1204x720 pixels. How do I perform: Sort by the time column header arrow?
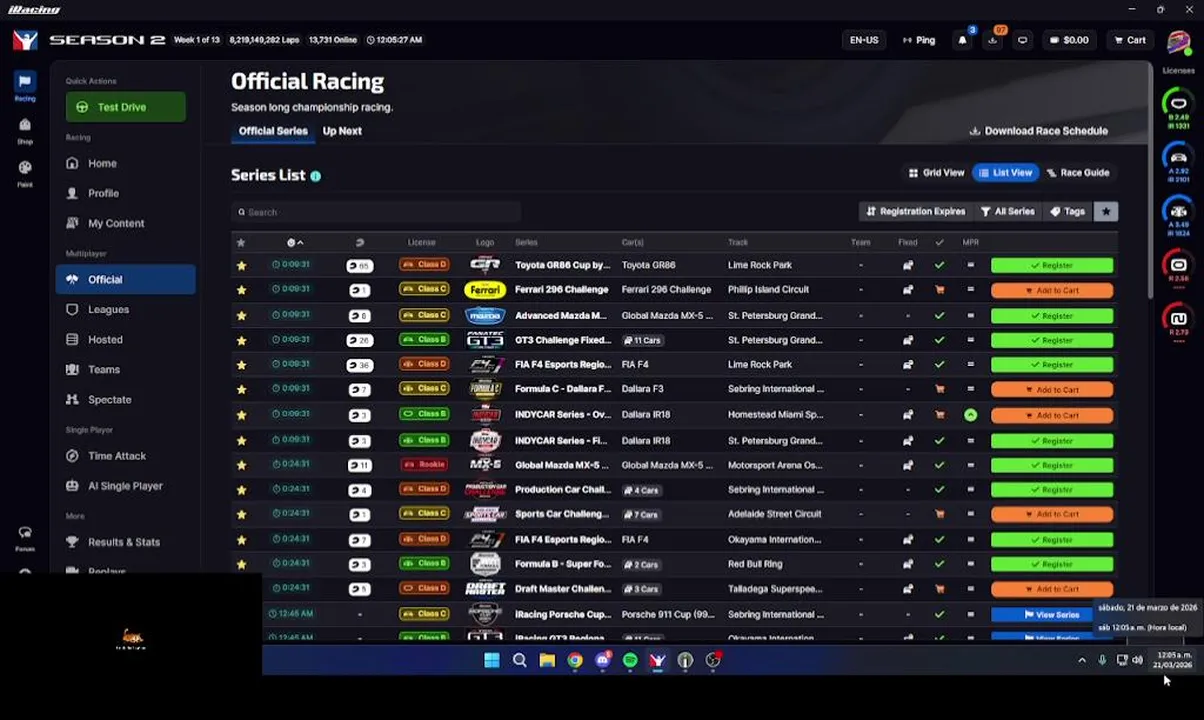coord(295,242)
